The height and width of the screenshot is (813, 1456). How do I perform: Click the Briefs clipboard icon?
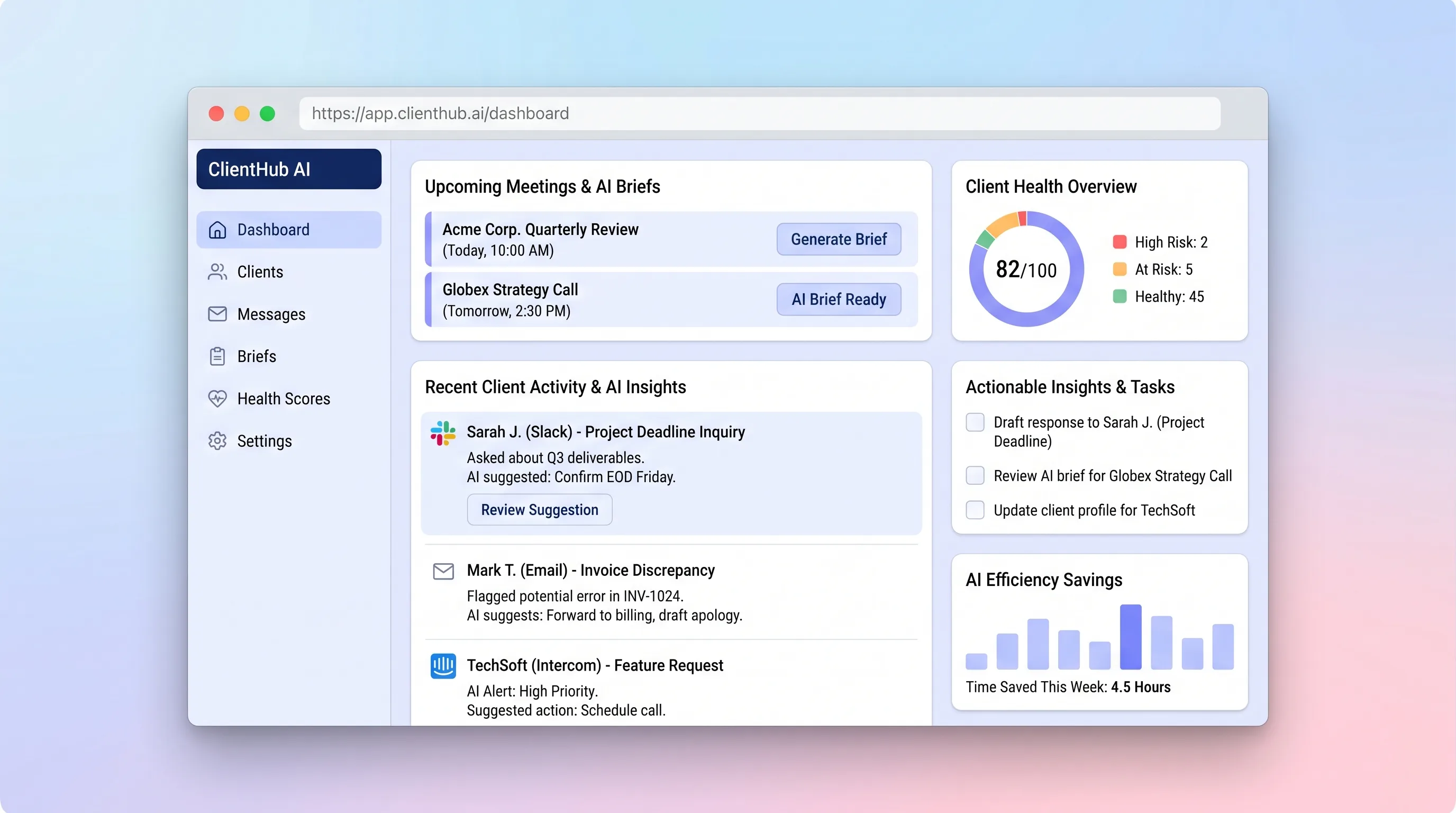[x=217, y=356]
